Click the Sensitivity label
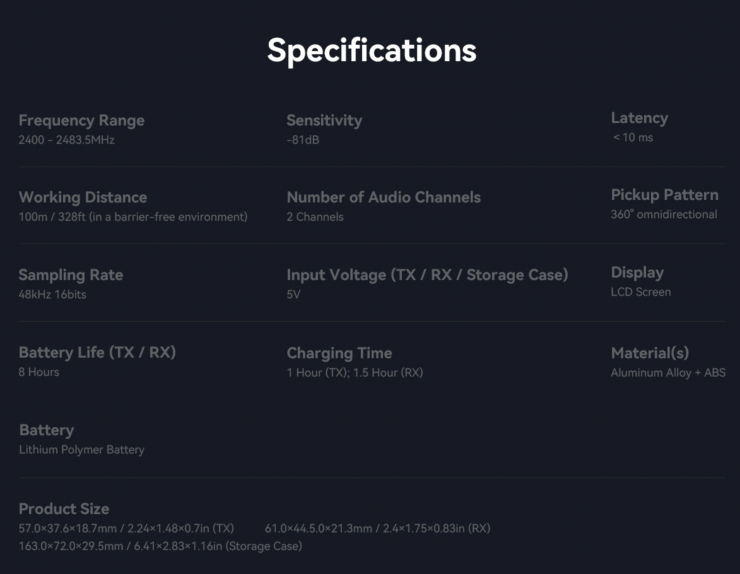This screenshot has width=740, height=574. coord(324,120)
